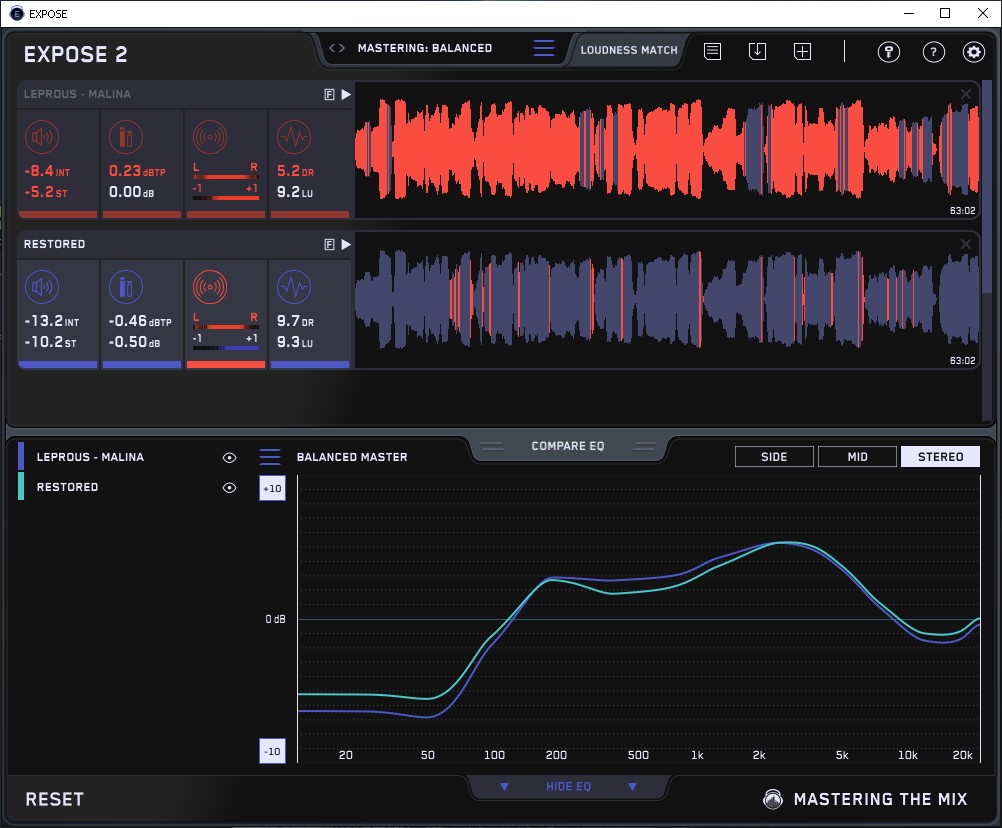The image size is (1002, 828).
Task: Open the Balanced Master reference dropdown
Action: pyautogui.click(x=270, y=457)
